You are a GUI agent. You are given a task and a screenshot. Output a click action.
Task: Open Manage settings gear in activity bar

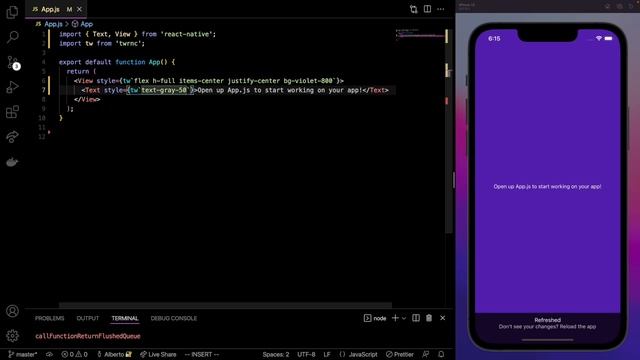[12, 336]
